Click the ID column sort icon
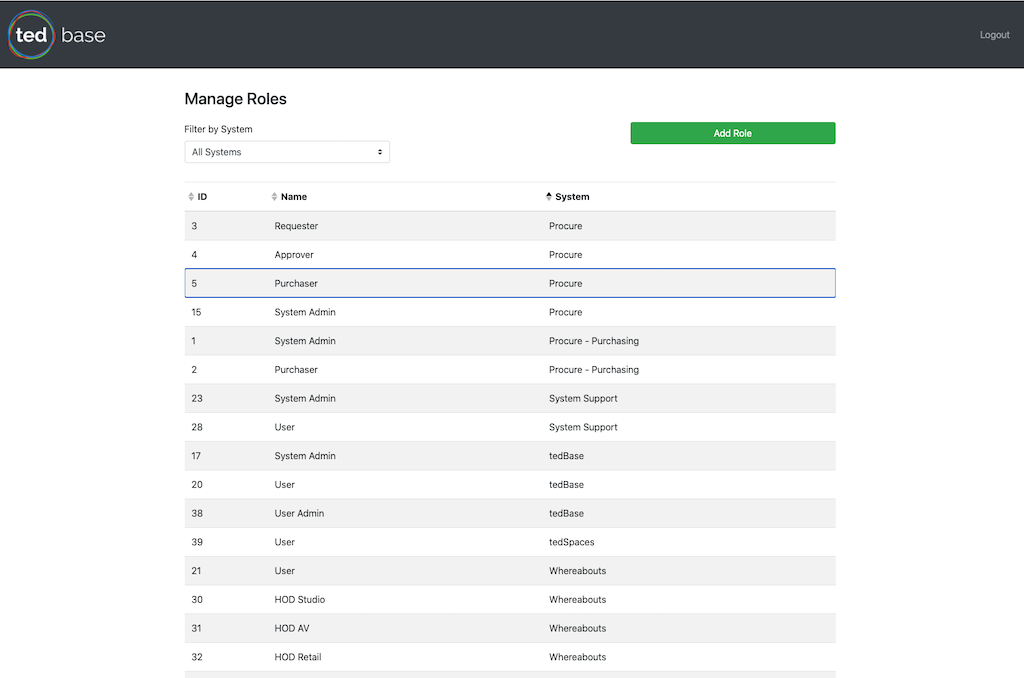This screenshot has height=678, width=1024. click(191, 197)
